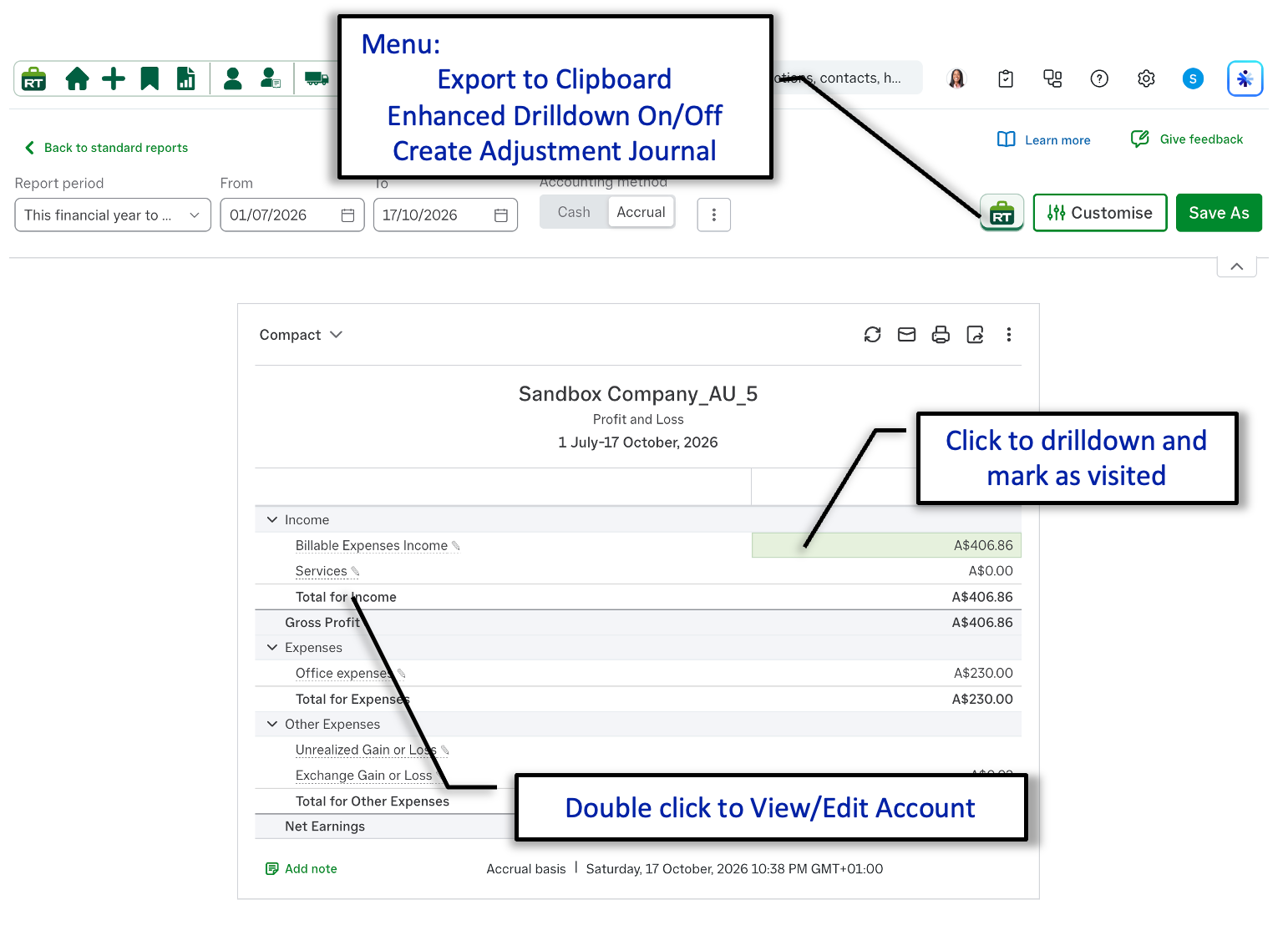
Task: Export the report using the export icon
Action: click(x=975, y=335)
